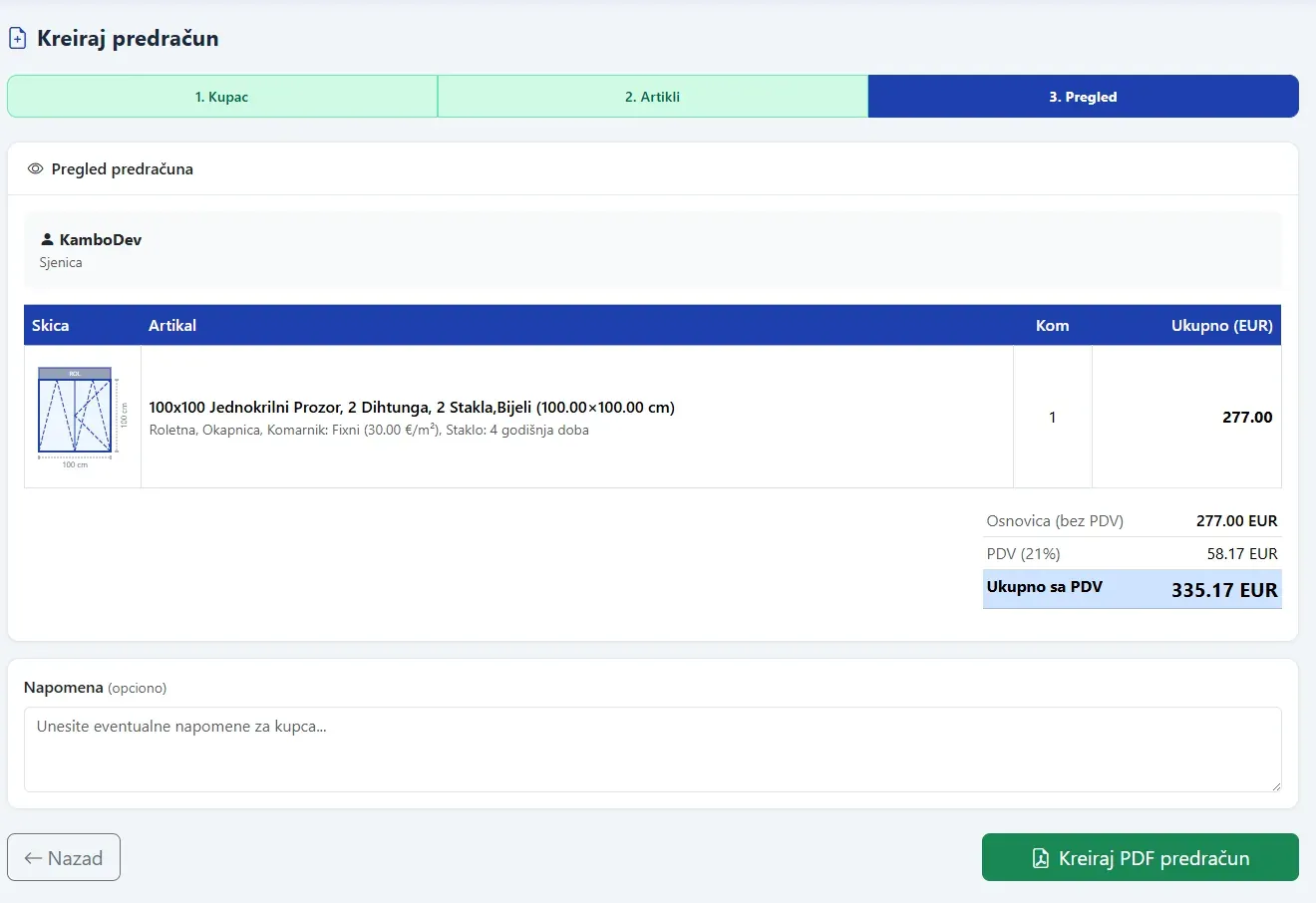Click the document-plus icon beside Kreiraj predračun
Image resolution: width=1316 pixels, height=903 pixels.
tap(17, 39)
